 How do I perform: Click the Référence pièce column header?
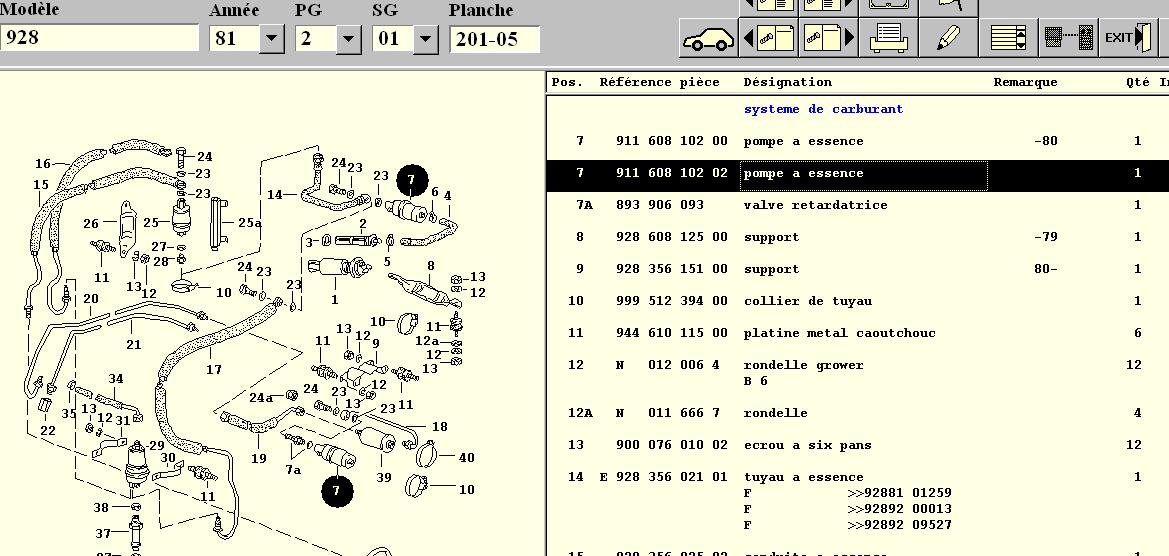point(659,82)
